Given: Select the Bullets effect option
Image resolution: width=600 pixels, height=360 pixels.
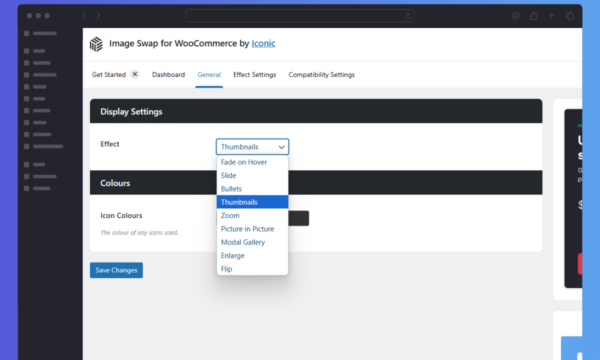Looking at the screenshot, I should pos(252,189).
